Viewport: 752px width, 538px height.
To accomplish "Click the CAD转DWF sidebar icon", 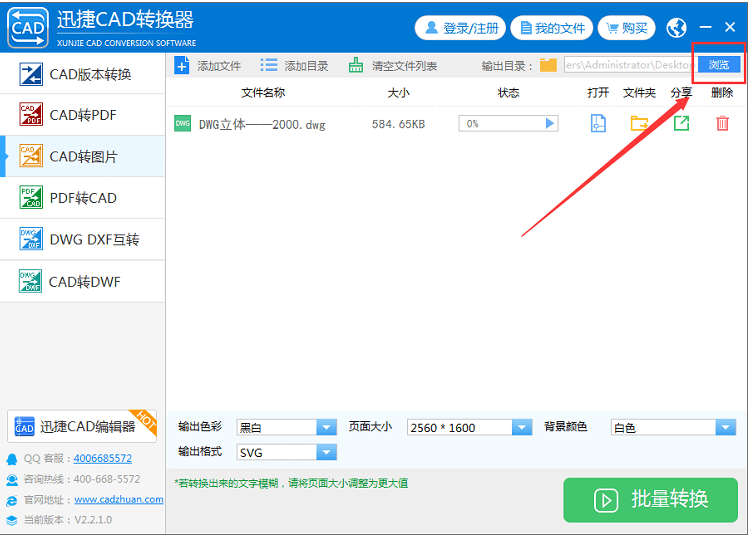I will pyautogui.click(x=31, y=281).
